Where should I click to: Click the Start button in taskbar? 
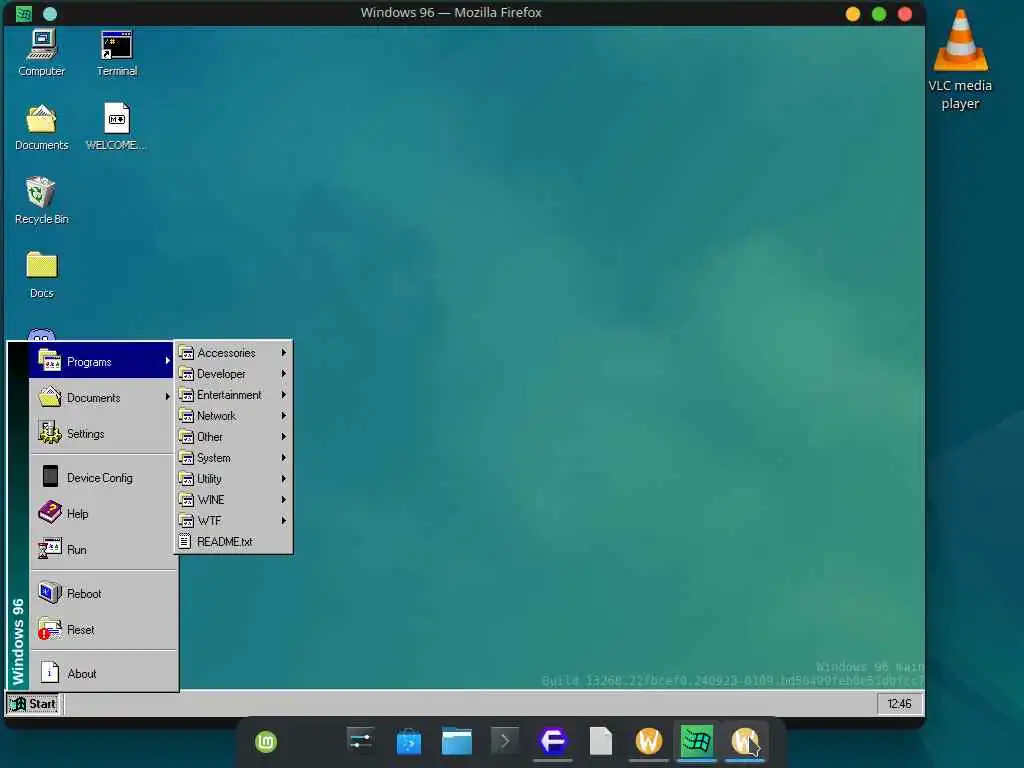(33, 704)
